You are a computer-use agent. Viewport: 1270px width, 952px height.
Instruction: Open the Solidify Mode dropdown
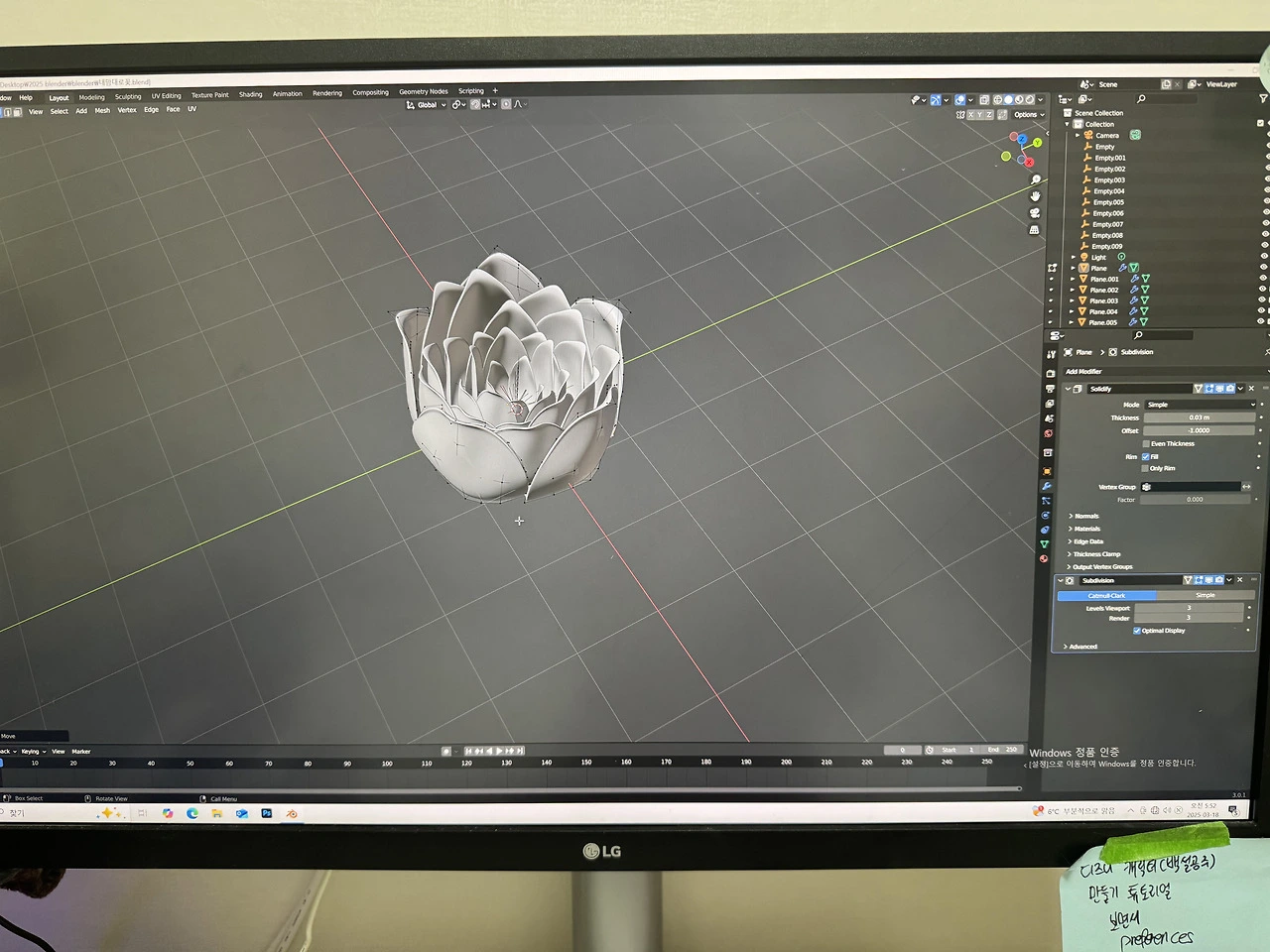pos(1201,405)
